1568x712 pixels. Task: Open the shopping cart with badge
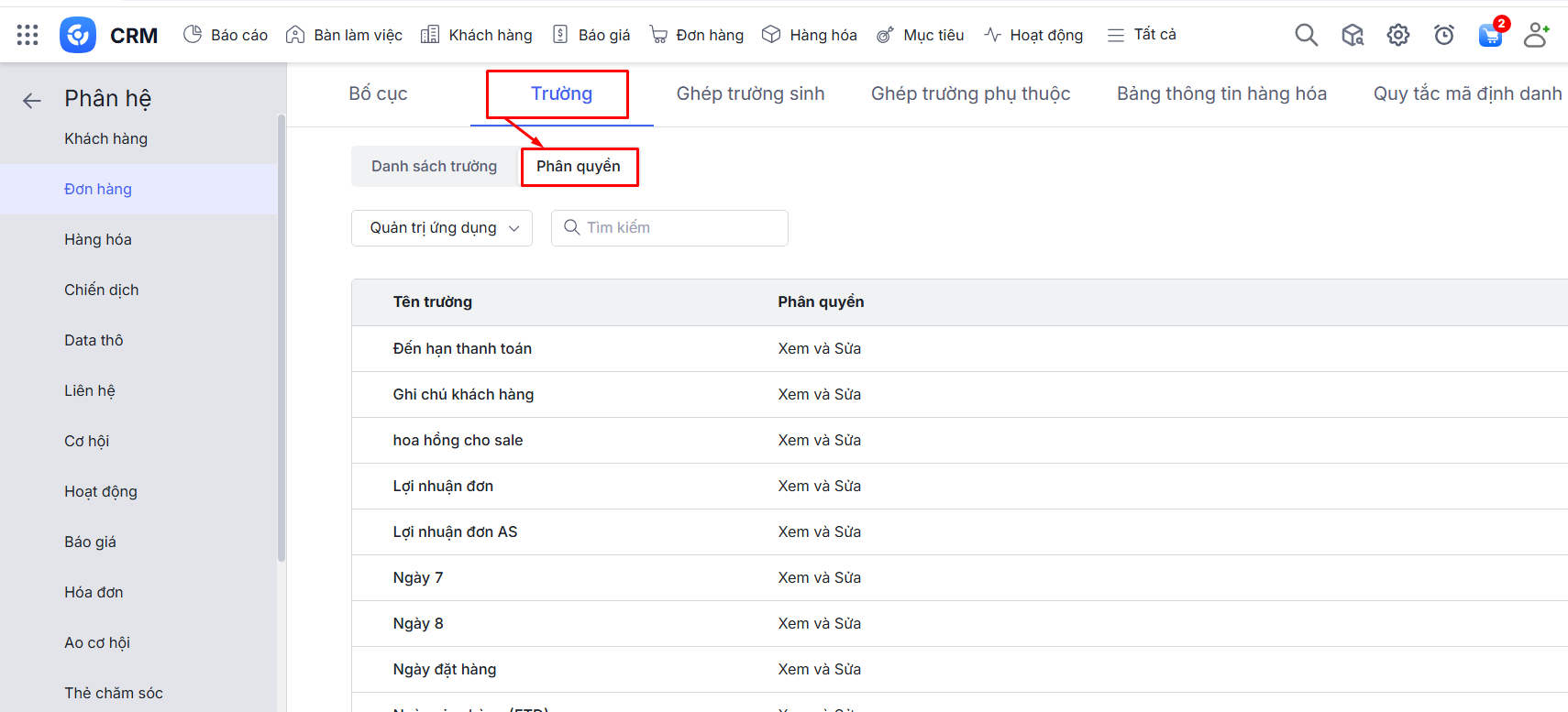point(1490,35)
